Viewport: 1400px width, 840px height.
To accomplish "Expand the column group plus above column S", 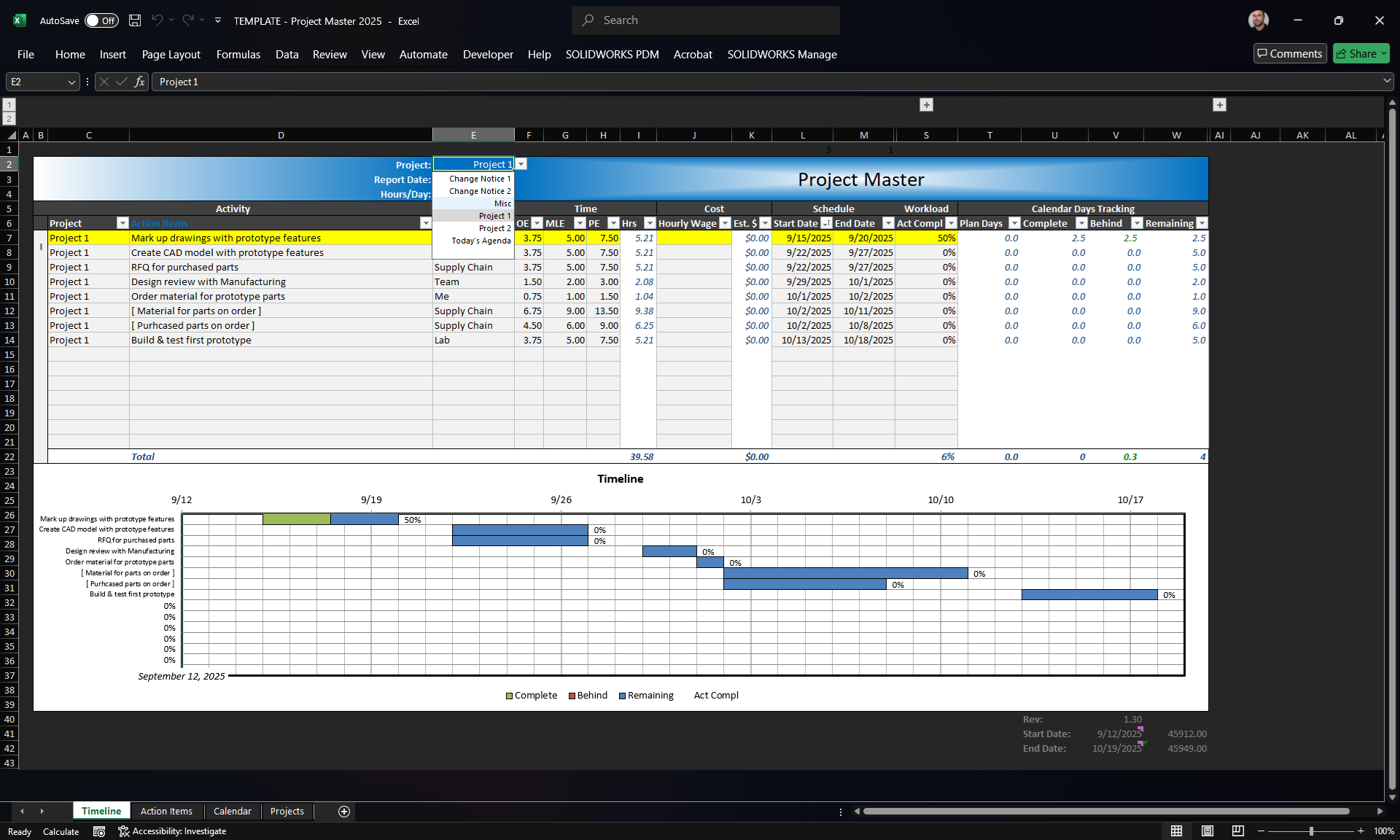I will click(926, 105).
